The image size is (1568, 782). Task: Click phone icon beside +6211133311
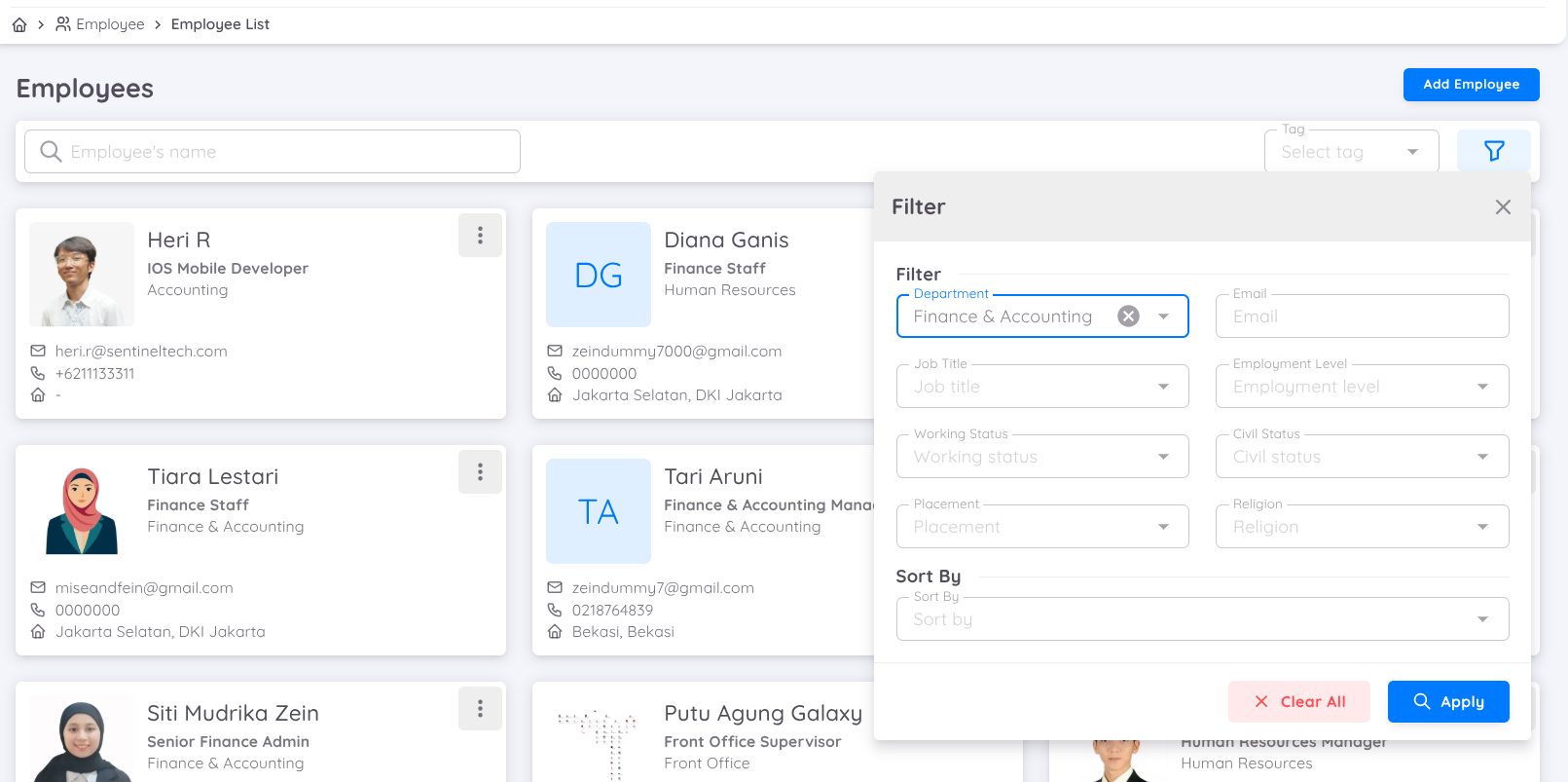(x=38, y=373)
